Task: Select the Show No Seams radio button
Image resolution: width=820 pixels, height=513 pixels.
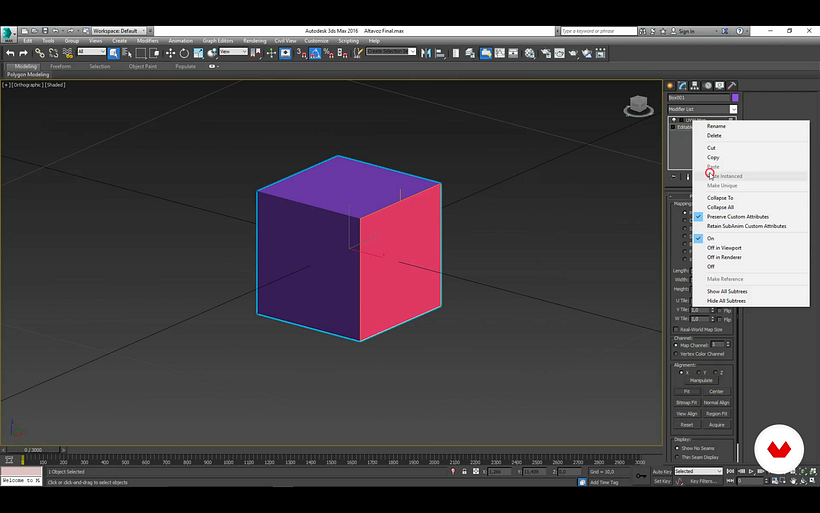Action: [x=677, y=449]
